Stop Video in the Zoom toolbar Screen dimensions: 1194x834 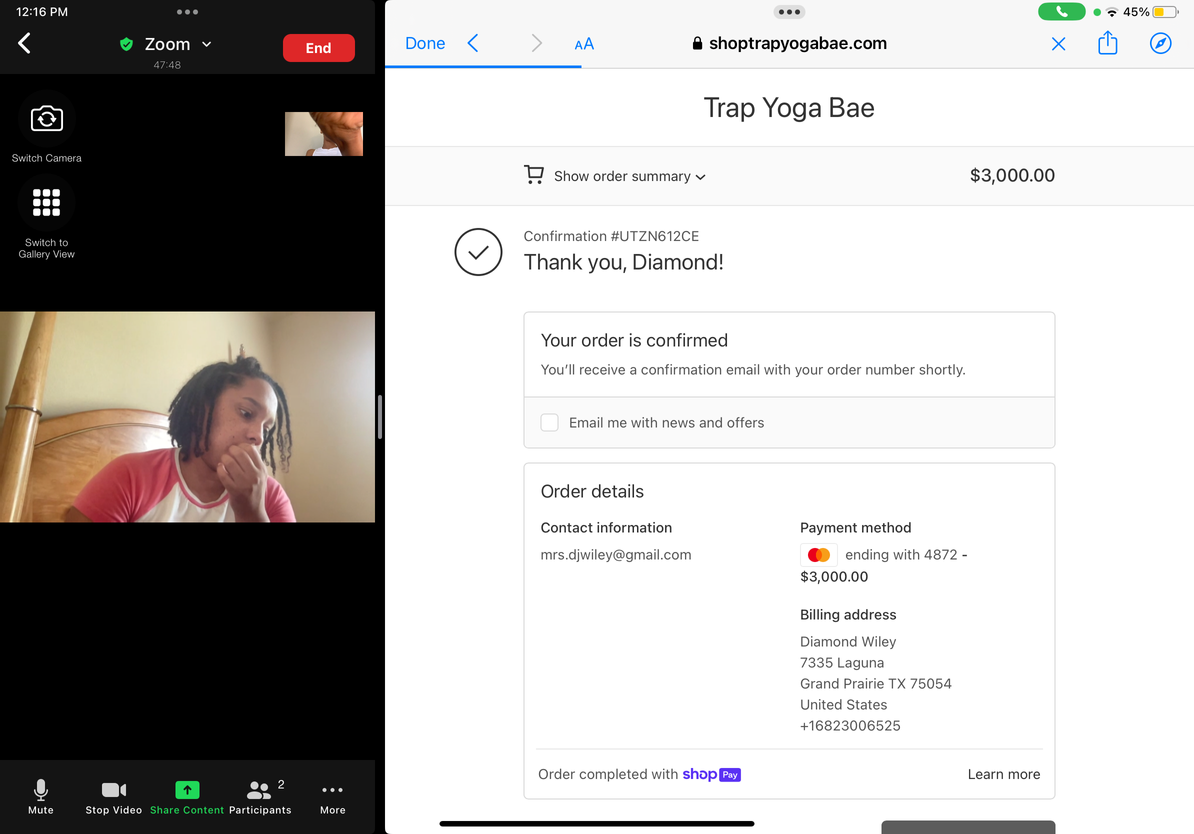(114, 797)
